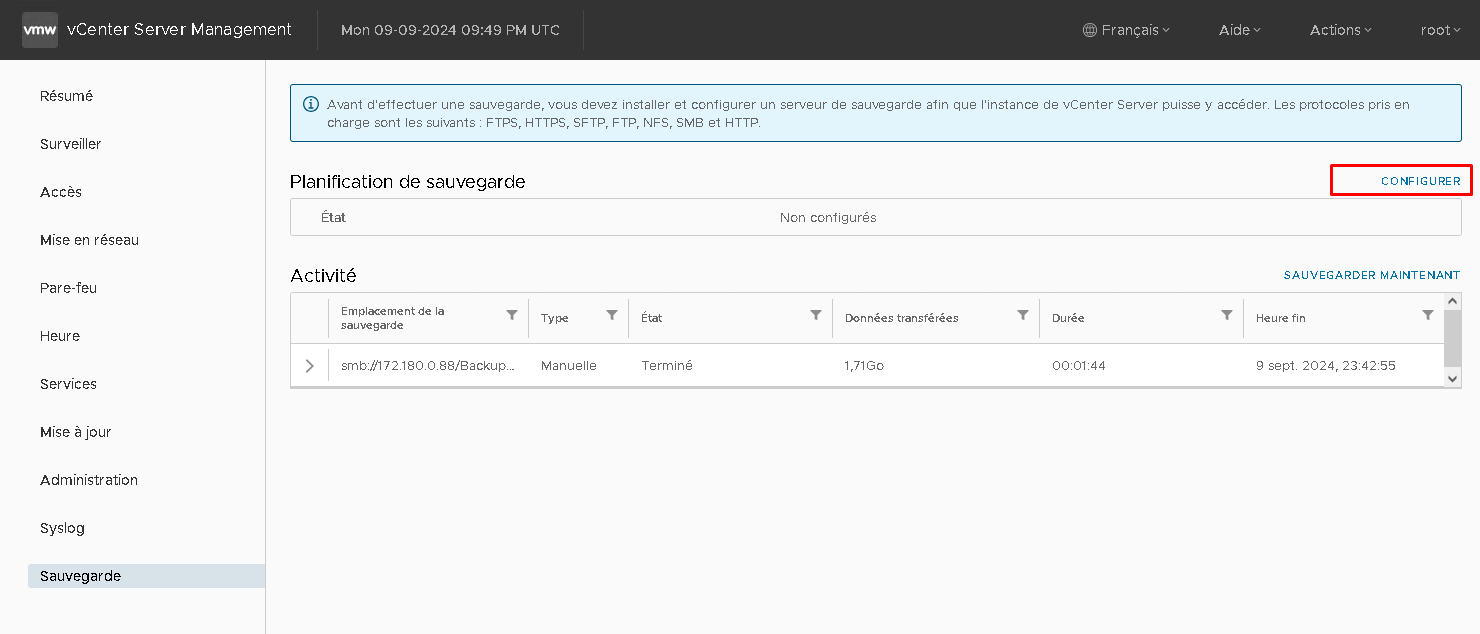Click the Non configurés status value

tap(828, 217)
